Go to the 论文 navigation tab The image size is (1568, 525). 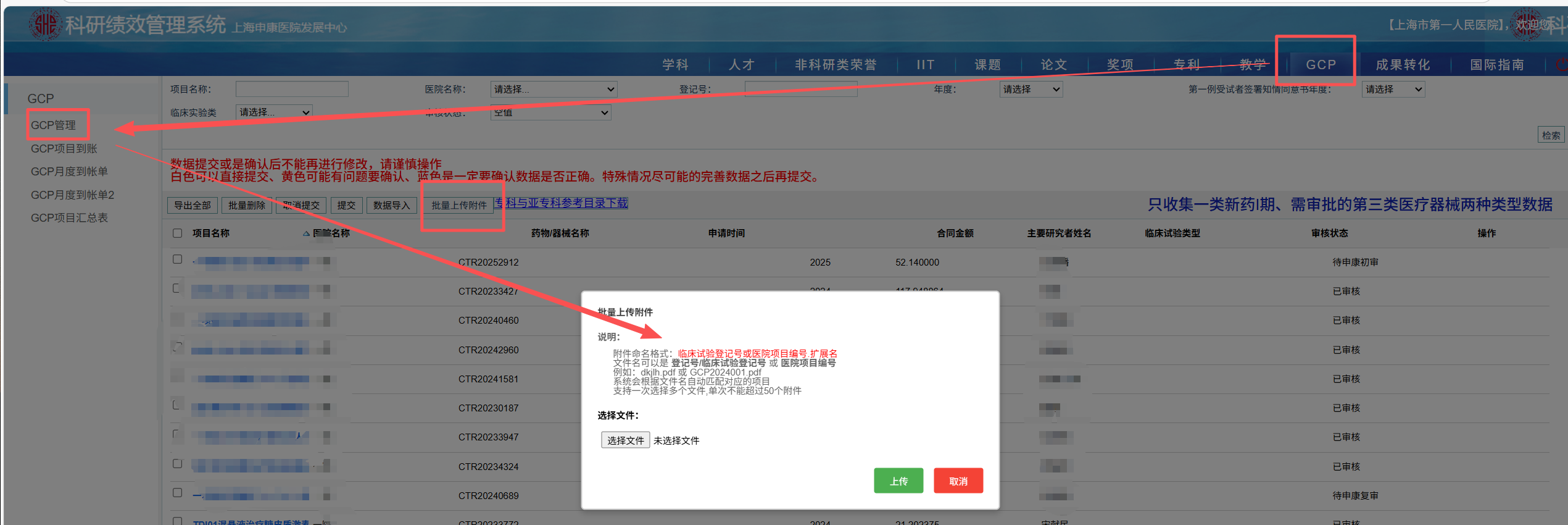point(1053,65)
